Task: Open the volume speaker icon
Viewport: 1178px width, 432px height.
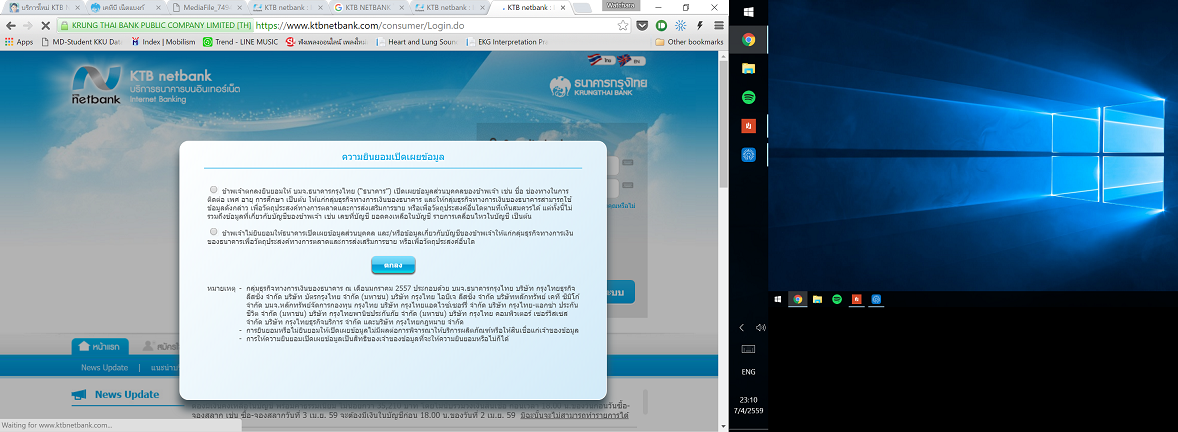Action: (760, 328)
